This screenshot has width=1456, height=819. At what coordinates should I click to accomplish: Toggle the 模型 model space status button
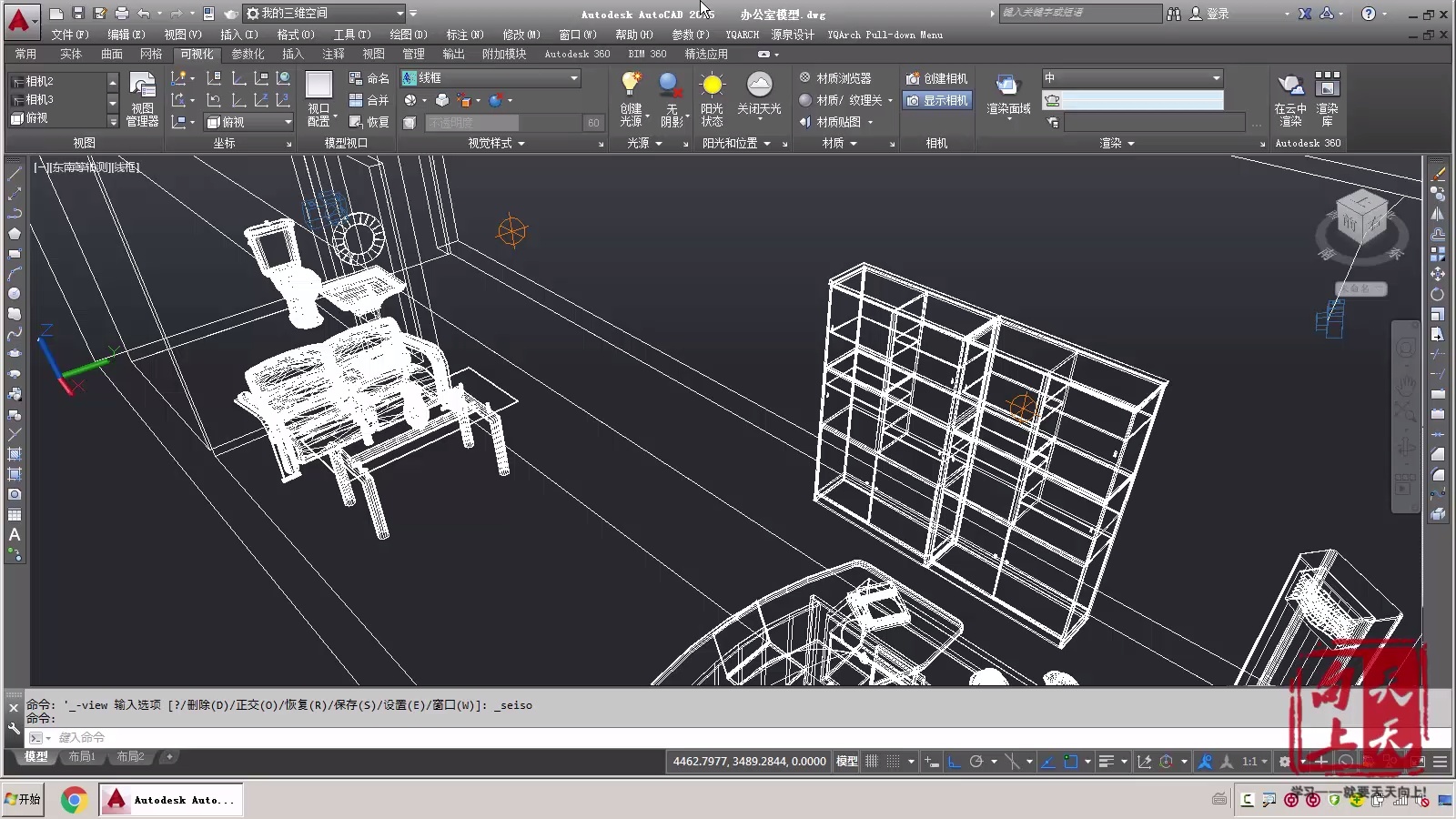coord(846,762)
